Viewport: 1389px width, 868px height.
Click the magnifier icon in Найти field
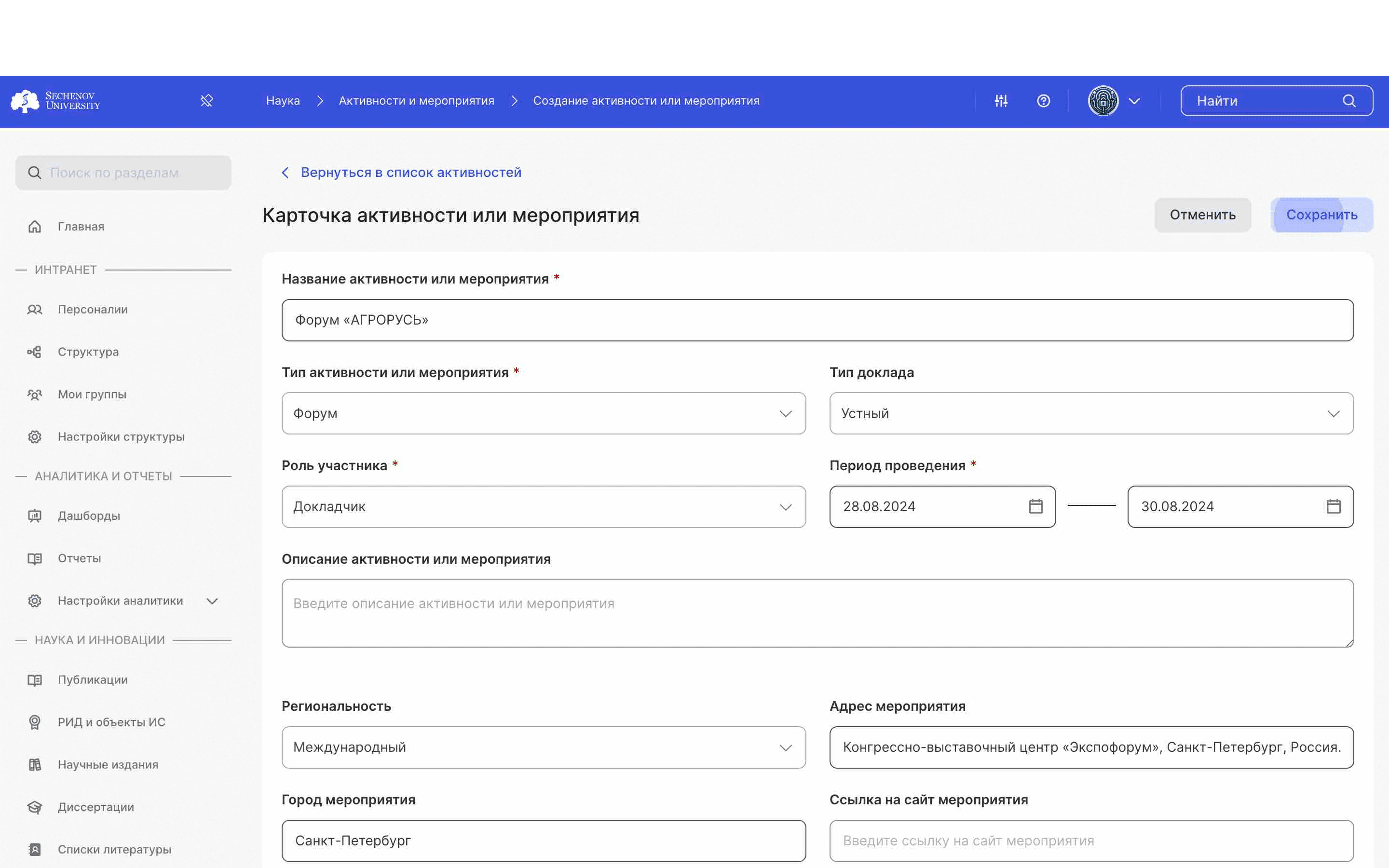click(1349, 101)
